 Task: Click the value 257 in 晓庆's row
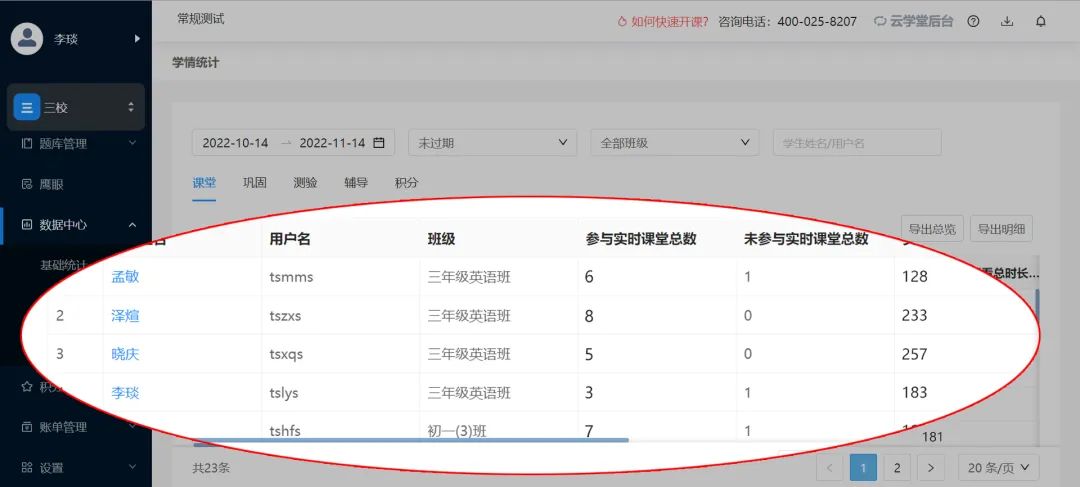click(914, 354)
